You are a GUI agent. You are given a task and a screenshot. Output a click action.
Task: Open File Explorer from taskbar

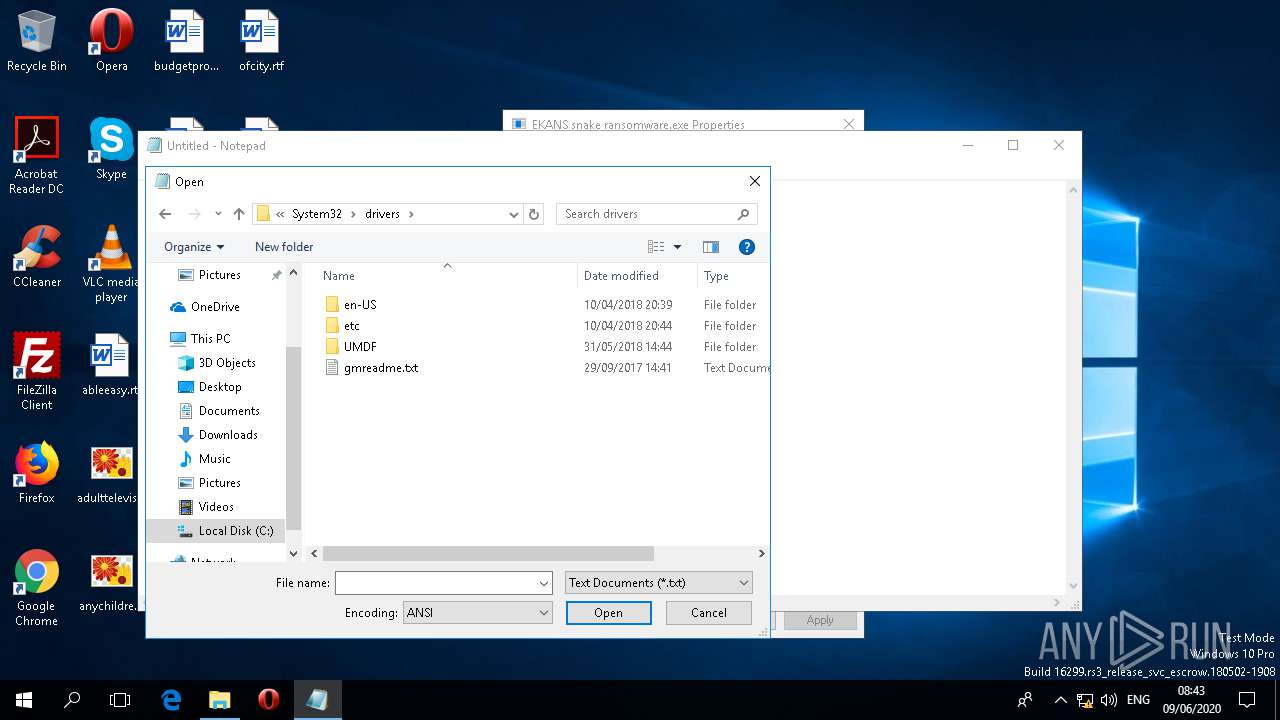click(219, 700)
